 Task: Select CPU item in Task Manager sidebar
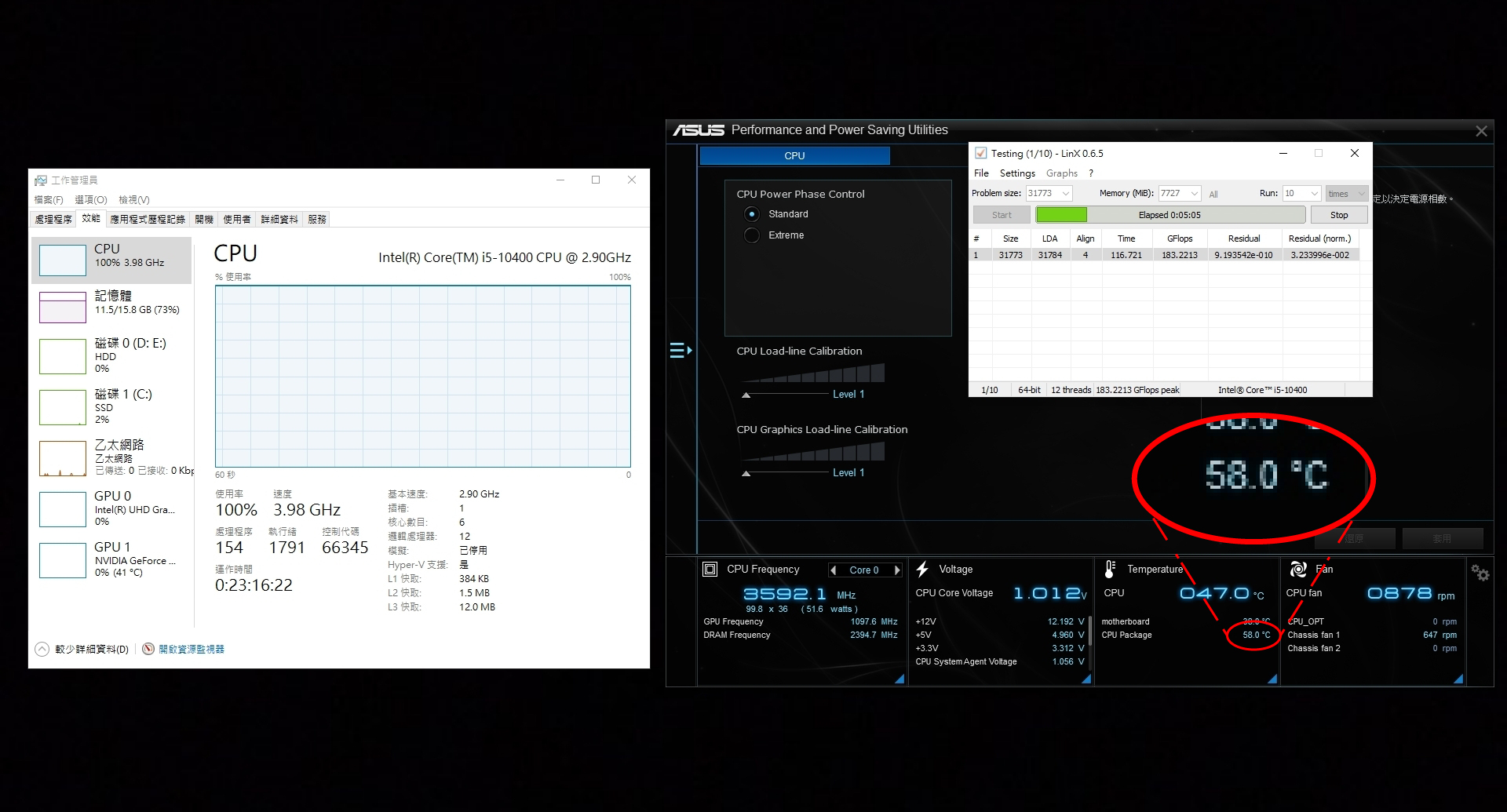[x=111, y=260]
